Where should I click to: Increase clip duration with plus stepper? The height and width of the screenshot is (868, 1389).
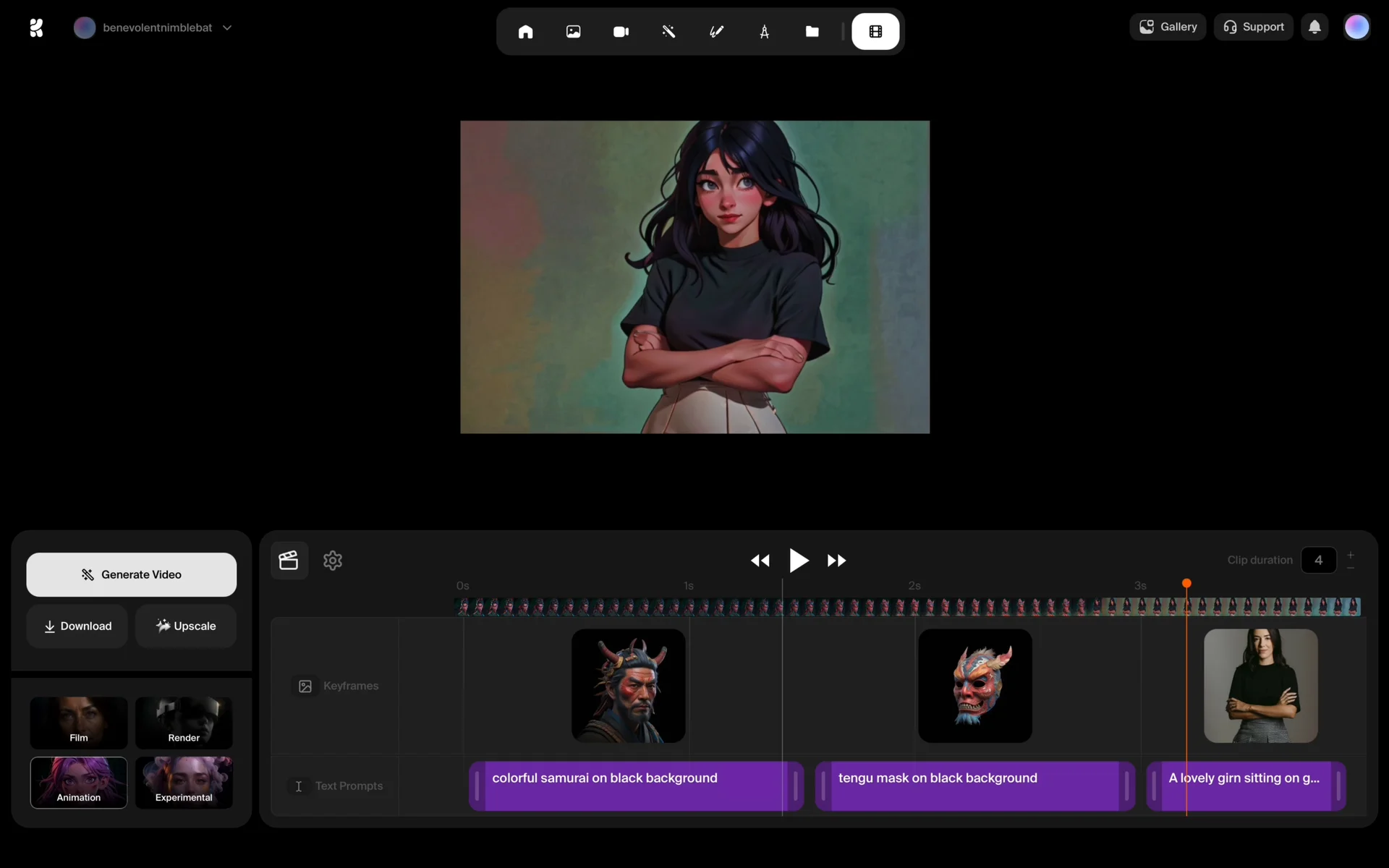[1350, 555]
